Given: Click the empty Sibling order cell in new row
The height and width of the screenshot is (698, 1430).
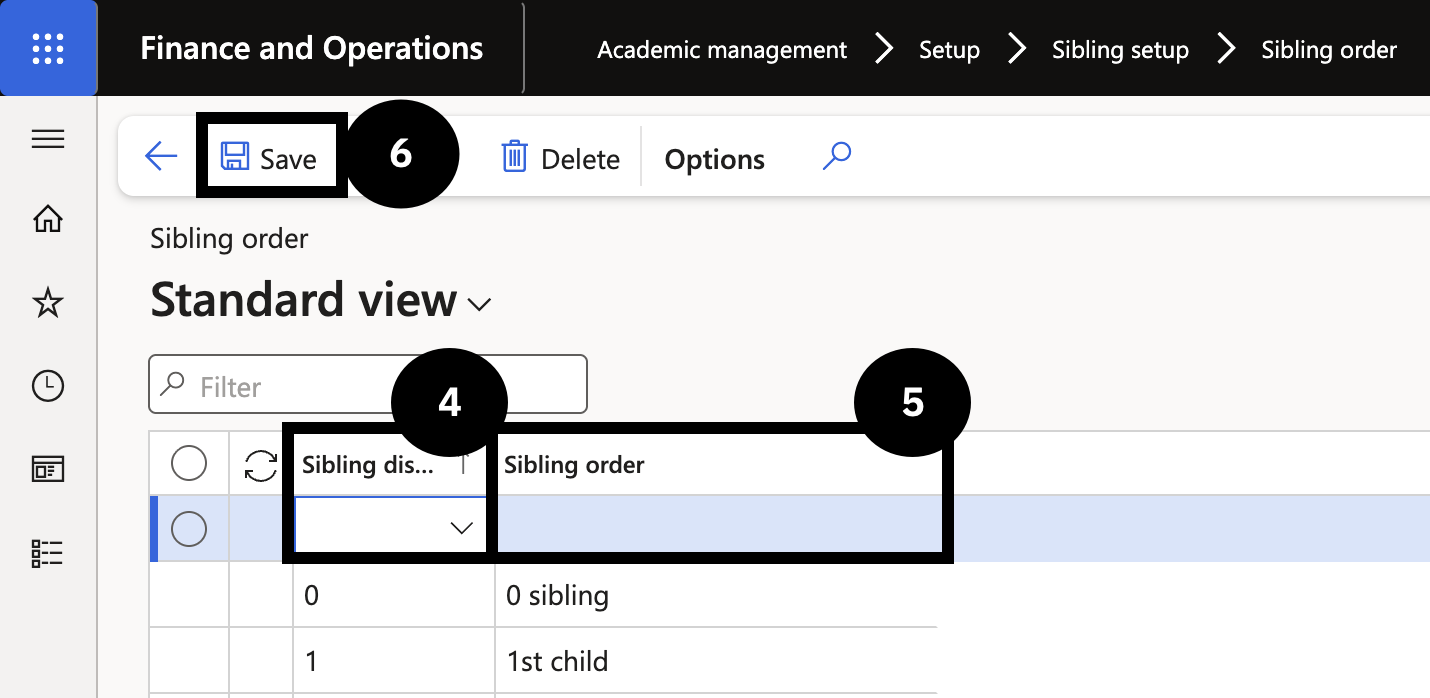Looking at the screenshot, I should tap(719, 528).
